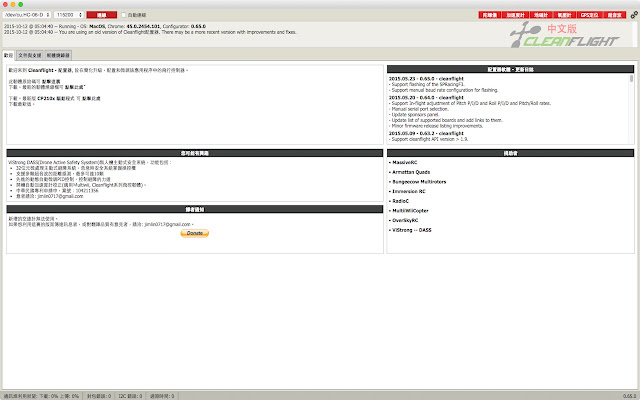Click the red GPS sensor indicator
Image resolution: width=640 pixels, height=400 pixels.
click(589, 15)
